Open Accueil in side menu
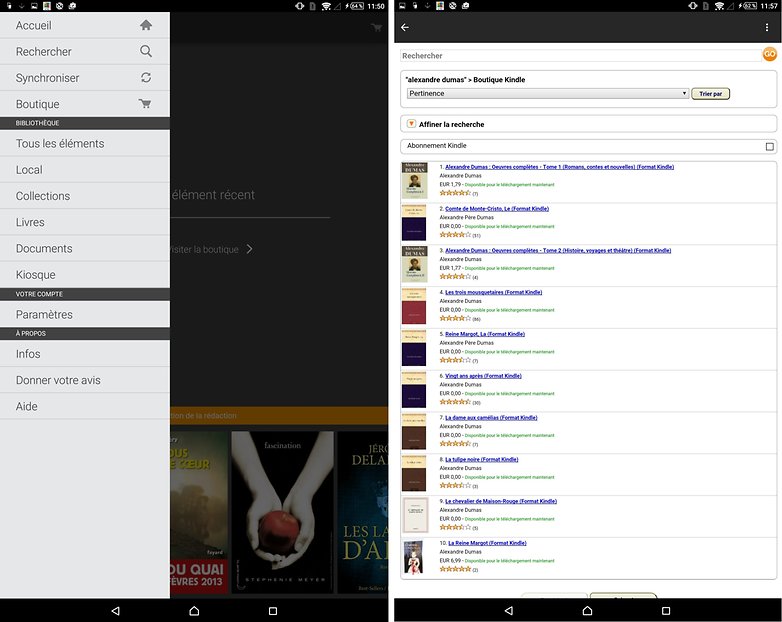This screenshot has width=782, height=622. pos(85,25)
